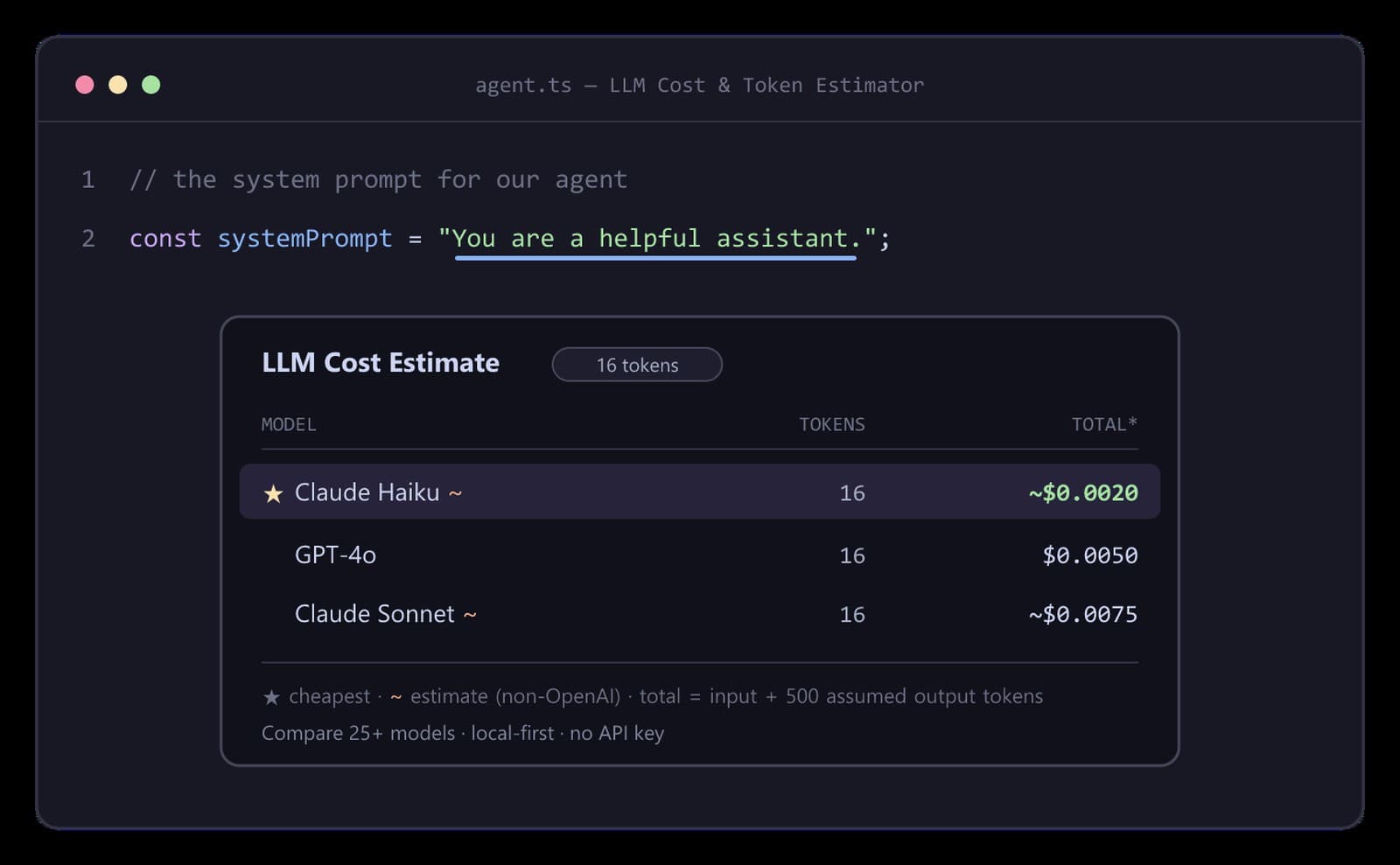Screen dimensions: 1400x865
Task: Click the red close window dot
Action: click(x=85, y=85)
